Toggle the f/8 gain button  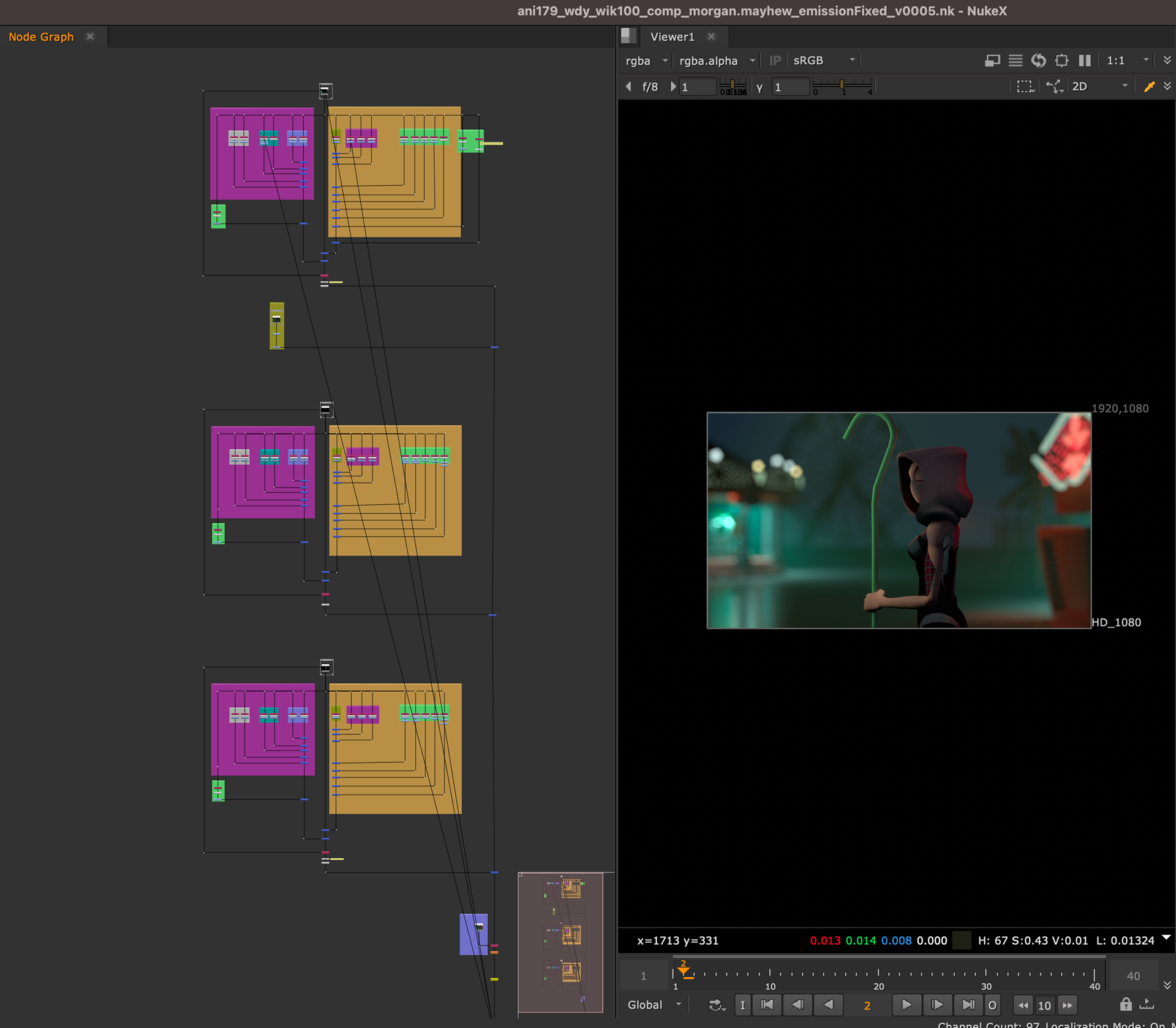[x=650, y=87]
